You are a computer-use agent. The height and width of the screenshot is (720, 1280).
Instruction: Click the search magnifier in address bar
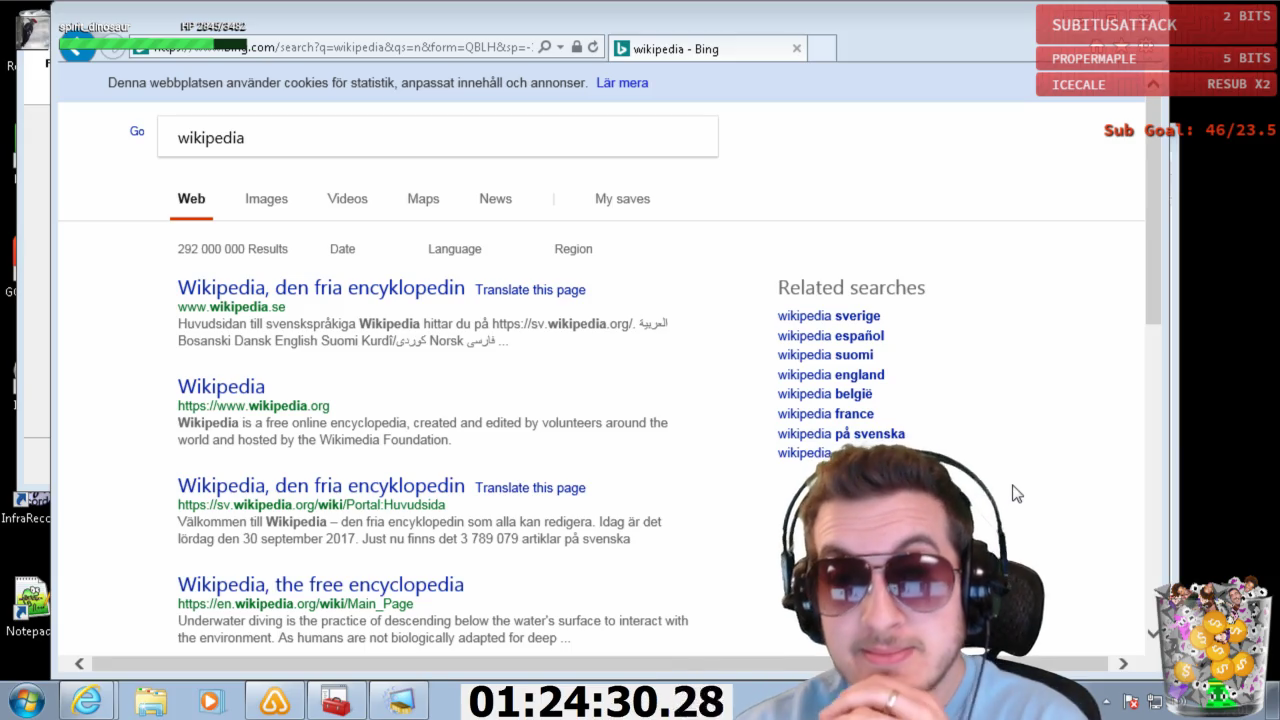(545, 47)
